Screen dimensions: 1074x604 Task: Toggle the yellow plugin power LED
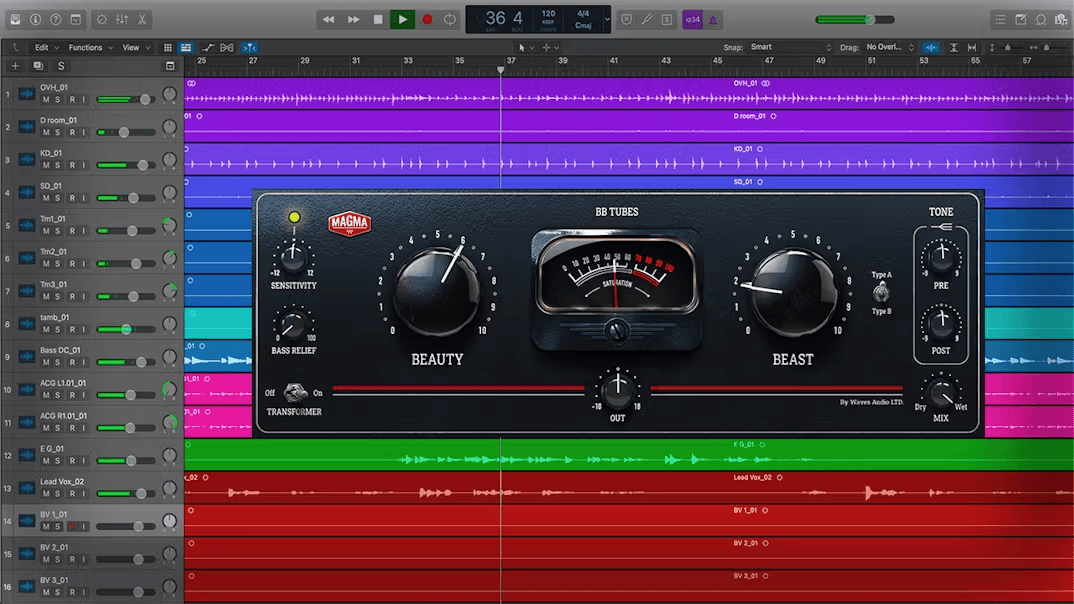coord(294,217)
